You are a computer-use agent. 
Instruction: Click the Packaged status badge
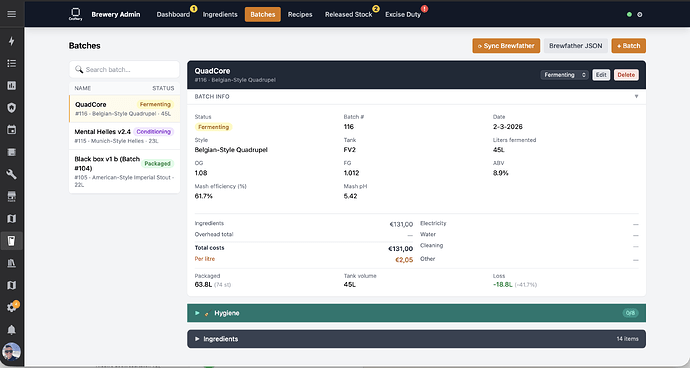[157, 164]
